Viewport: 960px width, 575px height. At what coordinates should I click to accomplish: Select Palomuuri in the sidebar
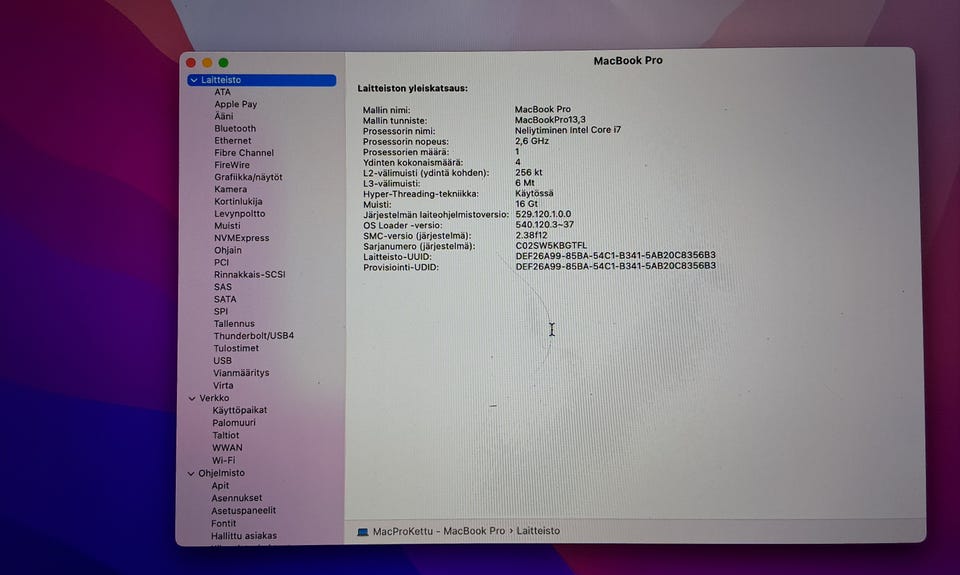pos(234,423)
